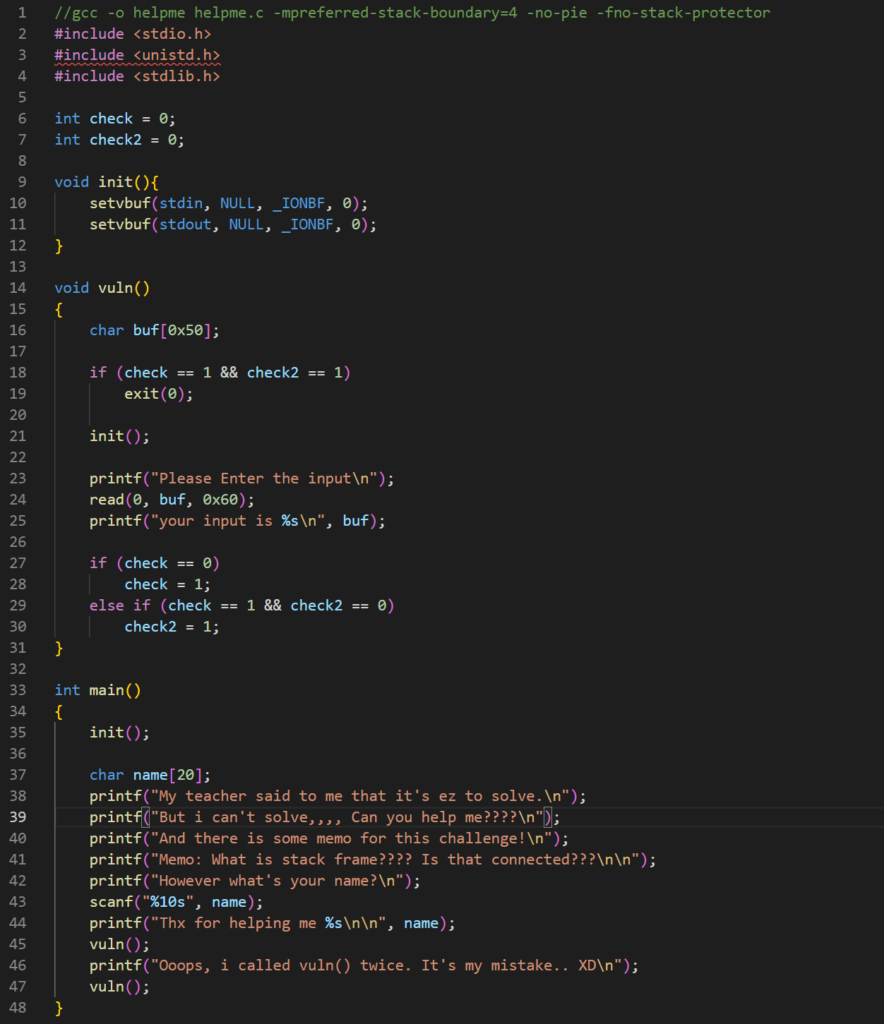Viewport: 884px width, 1024px height.
Task: Click the 'else if (check == 1 && check2 == 0)' line
Action: [x=242, y=605]
